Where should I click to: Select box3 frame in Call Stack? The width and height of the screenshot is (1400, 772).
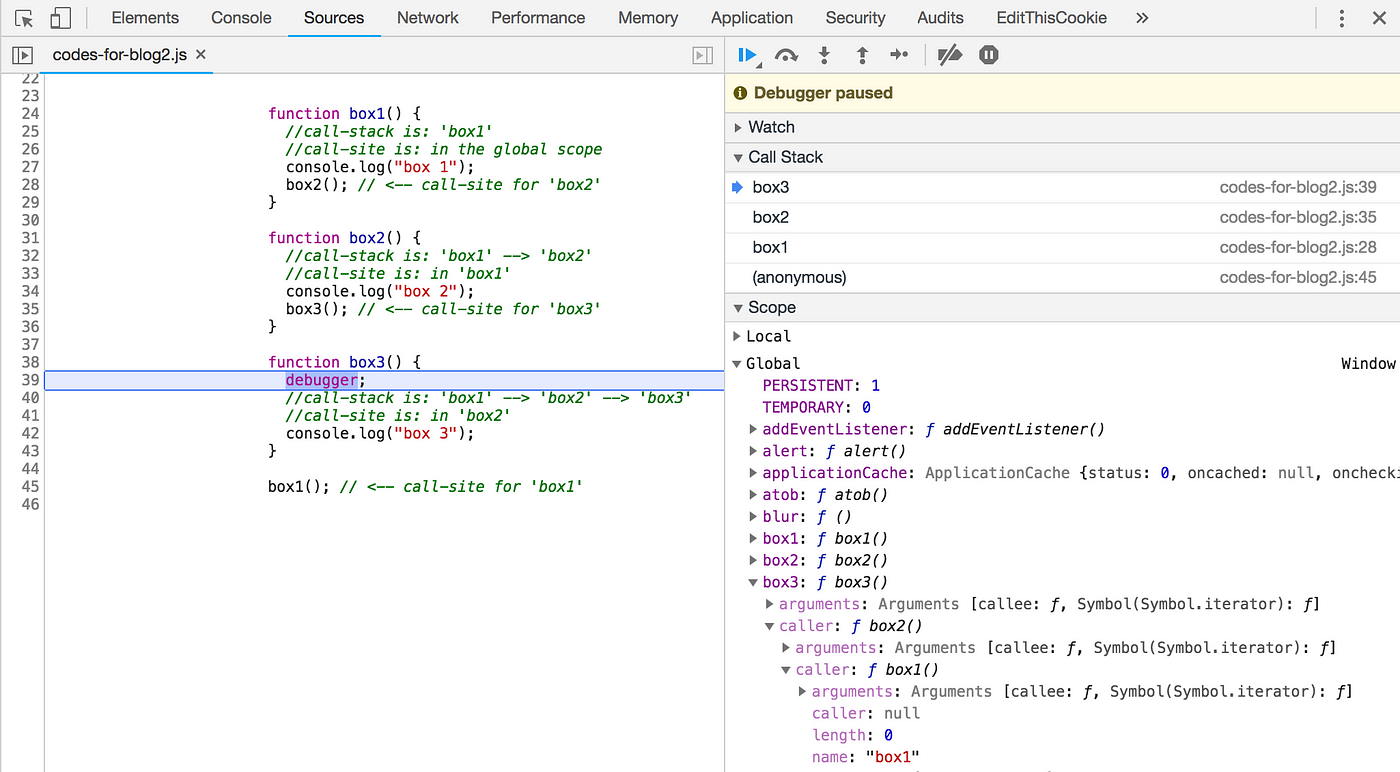tap(1062, 187)
